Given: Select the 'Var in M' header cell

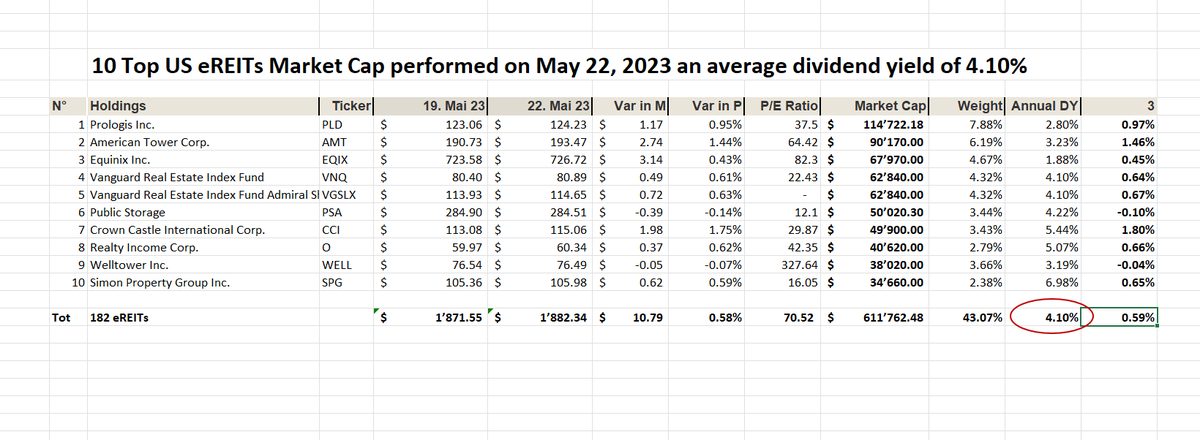Looking at the screenshot, I should coord(632,105).
